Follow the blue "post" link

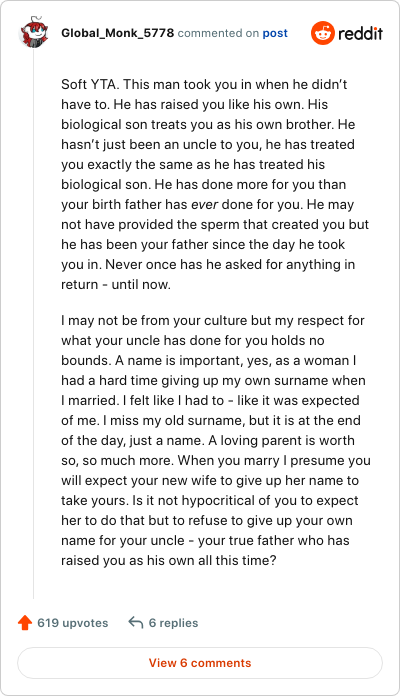pos(275,34)
